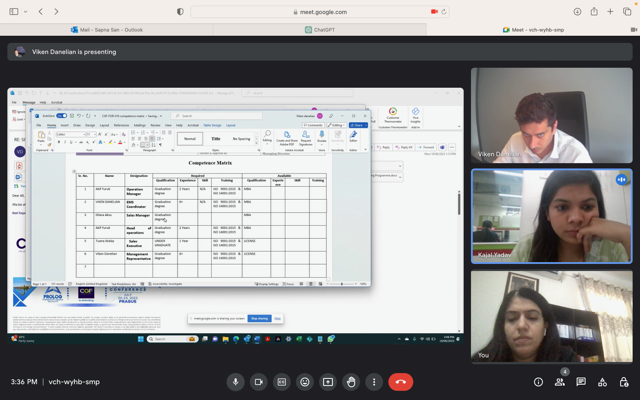Open the Editor icon in Word ribbon
The width and height of the screenshot is (640, 400).
[x=353, y=135]
